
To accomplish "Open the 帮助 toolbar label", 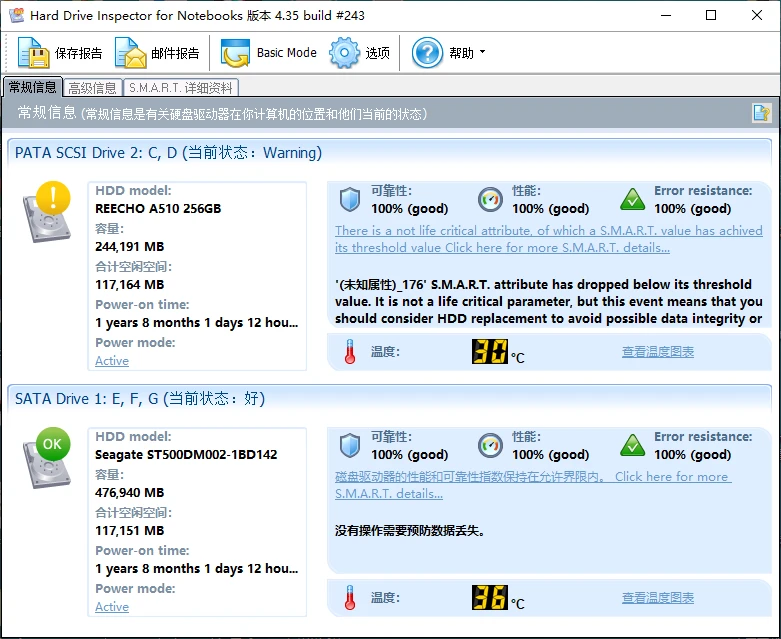I will (x=461, y=53).
